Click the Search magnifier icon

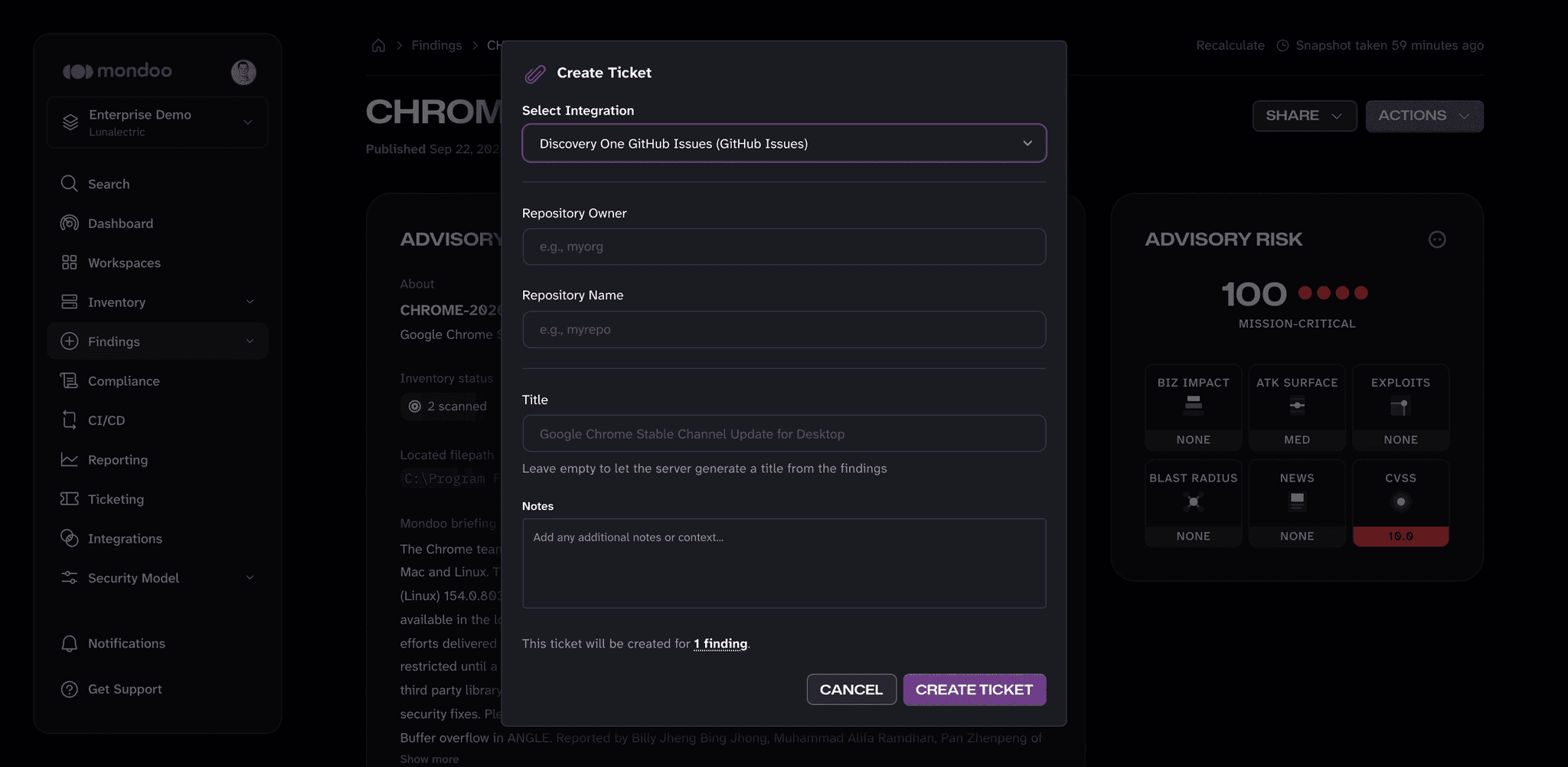coord(70,184)
